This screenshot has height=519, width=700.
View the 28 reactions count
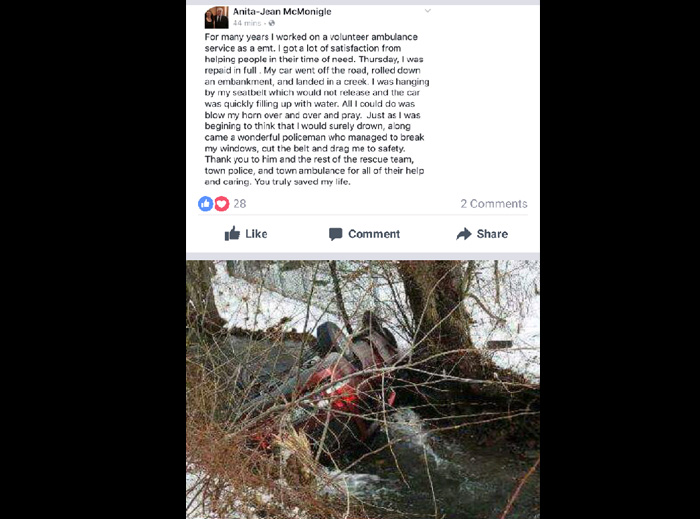coord(240,204)
